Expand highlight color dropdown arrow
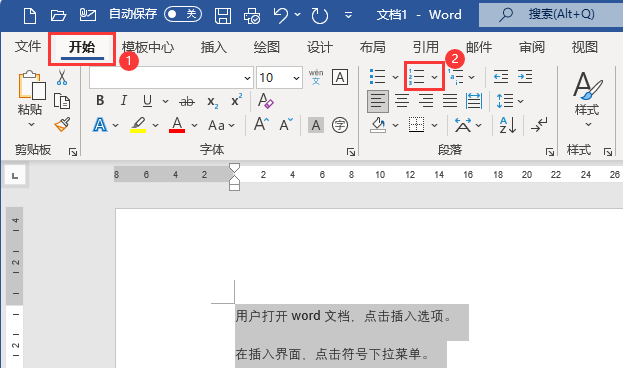Image resolution: width=623 pixels, height=368 pixels. point(156,125)
